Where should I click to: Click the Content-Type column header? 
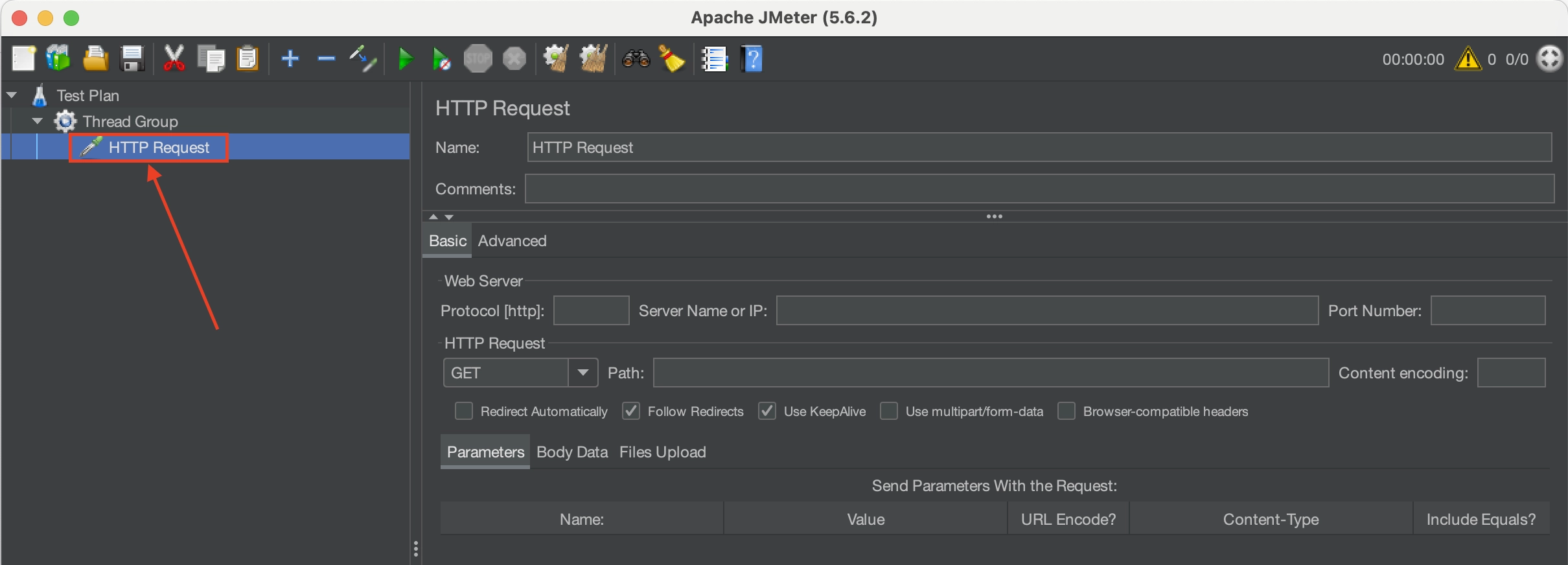click(1271, 519)
